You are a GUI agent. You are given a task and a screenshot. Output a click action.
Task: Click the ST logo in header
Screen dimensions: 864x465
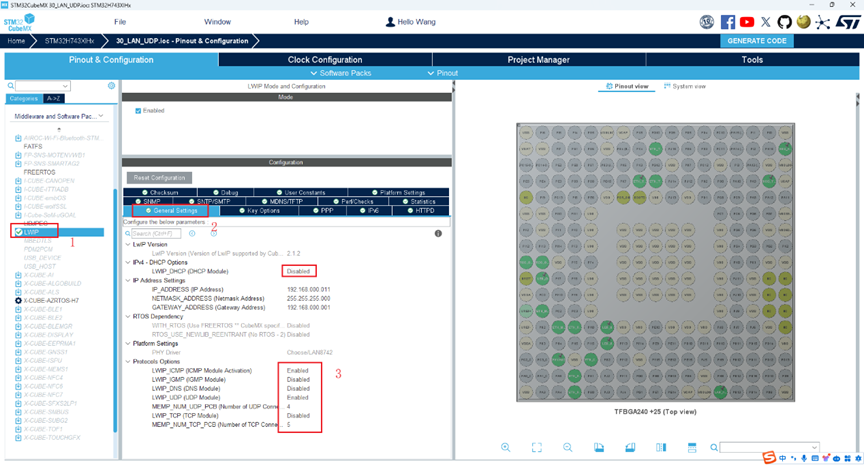(847, 22)
